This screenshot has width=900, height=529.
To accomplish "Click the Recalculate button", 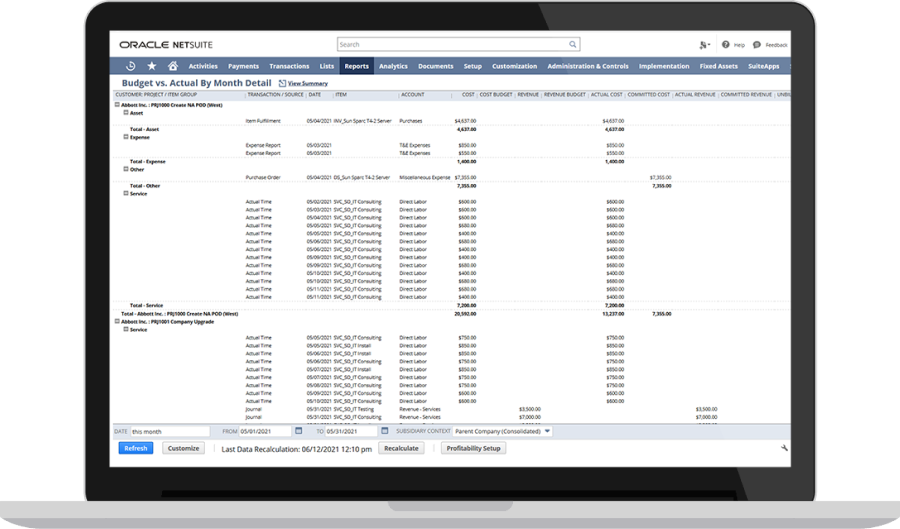I will tap(401, 448).
